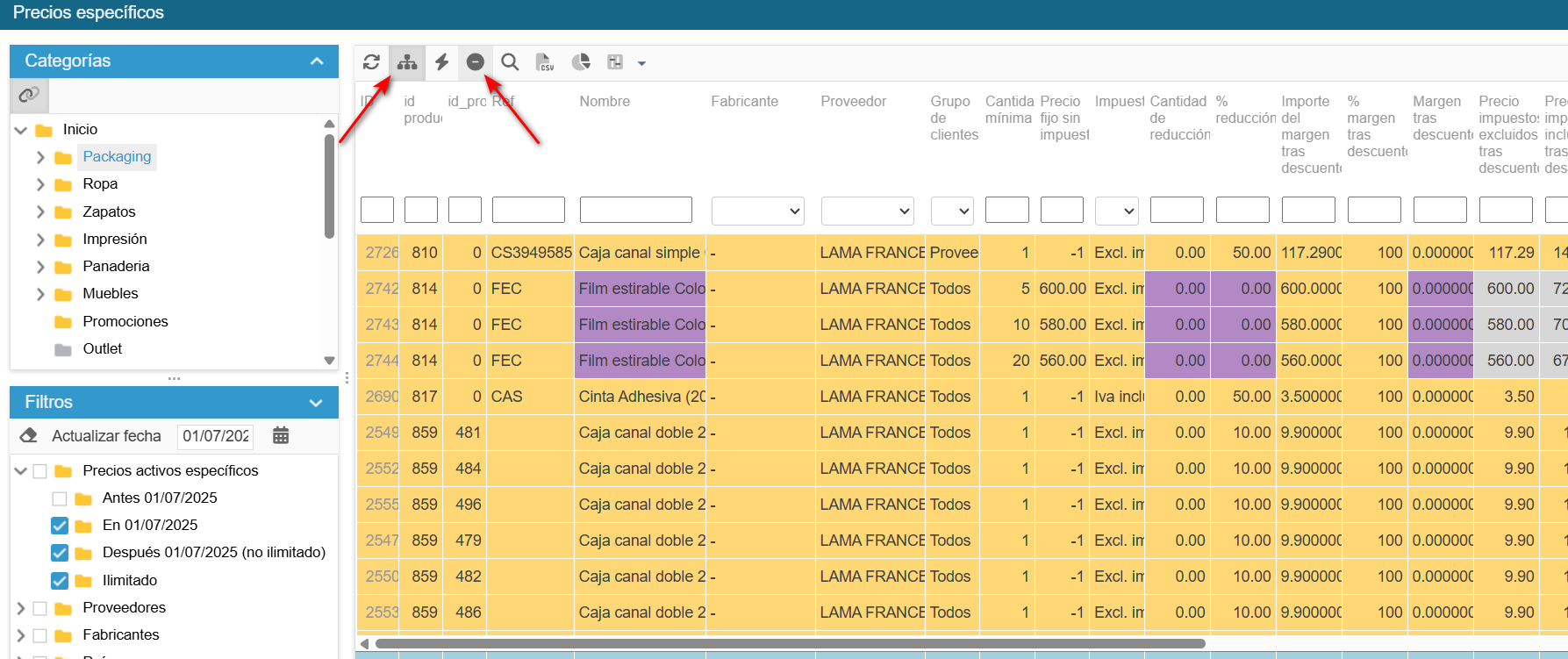The width and height of the screenshot is (1568, 659).
Task: Open the magnifying glass search tool
Action: pos(510,62)
